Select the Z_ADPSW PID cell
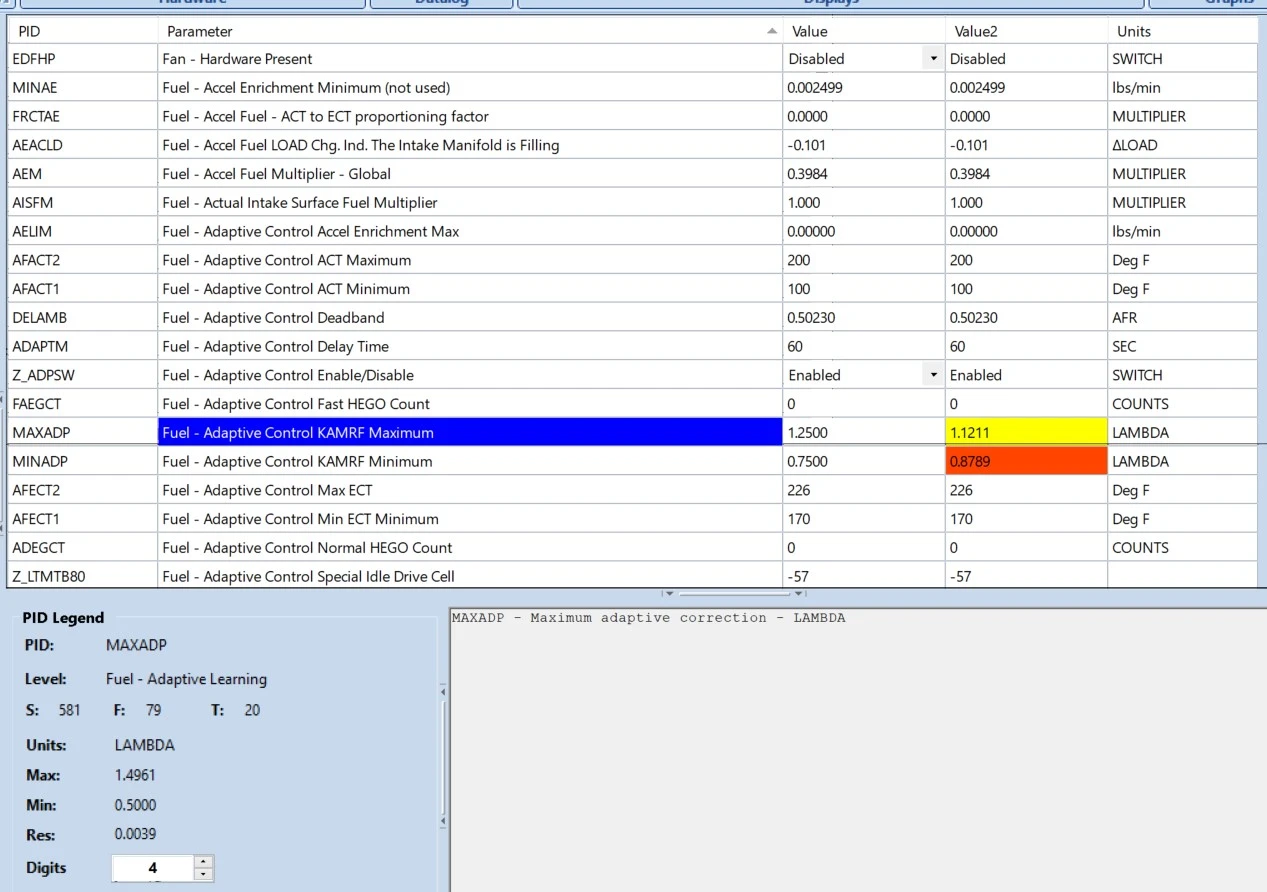1267x892 pixels. (83, 375)
